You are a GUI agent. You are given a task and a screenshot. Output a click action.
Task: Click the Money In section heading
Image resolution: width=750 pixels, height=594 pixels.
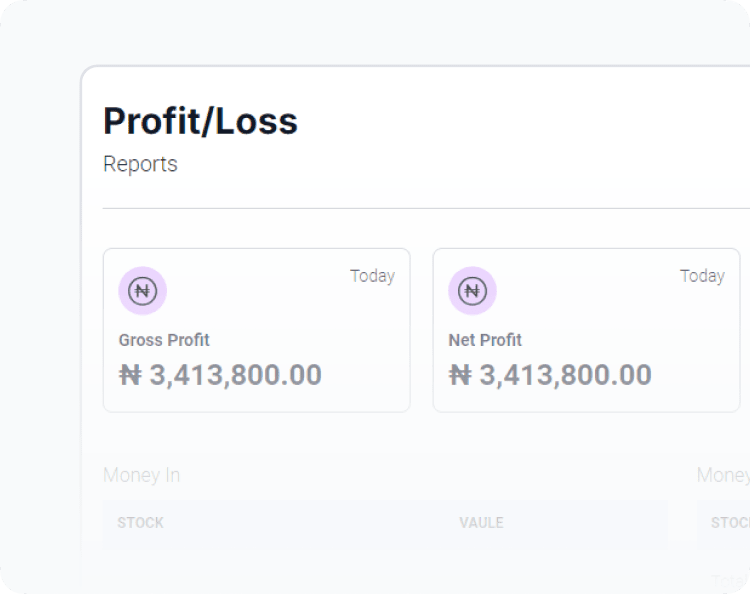click(141, 475)
